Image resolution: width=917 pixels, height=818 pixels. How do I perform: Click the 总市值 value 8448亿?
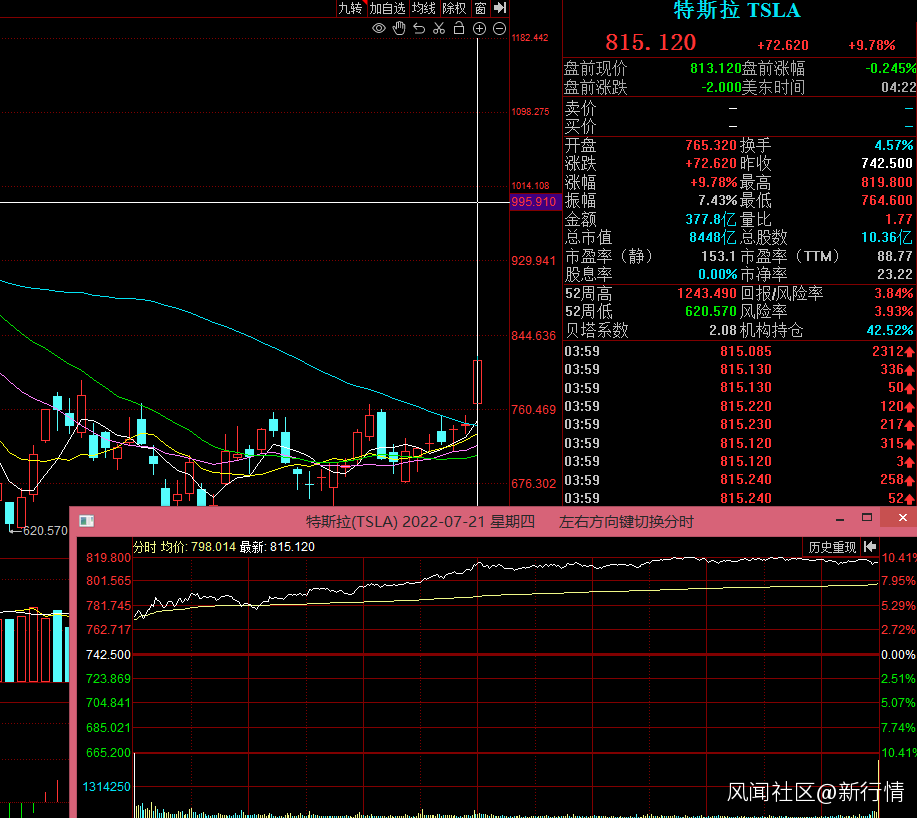(713, 237)
